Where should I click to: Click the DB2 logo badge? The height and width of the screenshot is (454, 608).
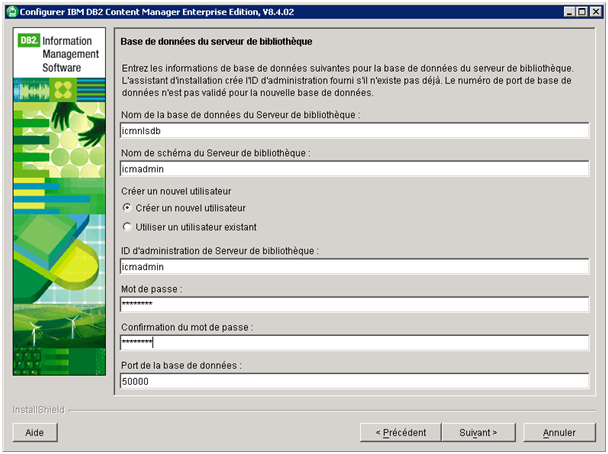(29, 40)
